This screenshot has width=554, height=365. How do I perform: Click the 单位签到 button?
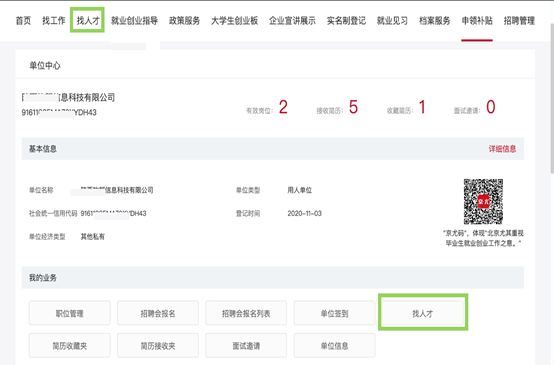tap(335, 313)
